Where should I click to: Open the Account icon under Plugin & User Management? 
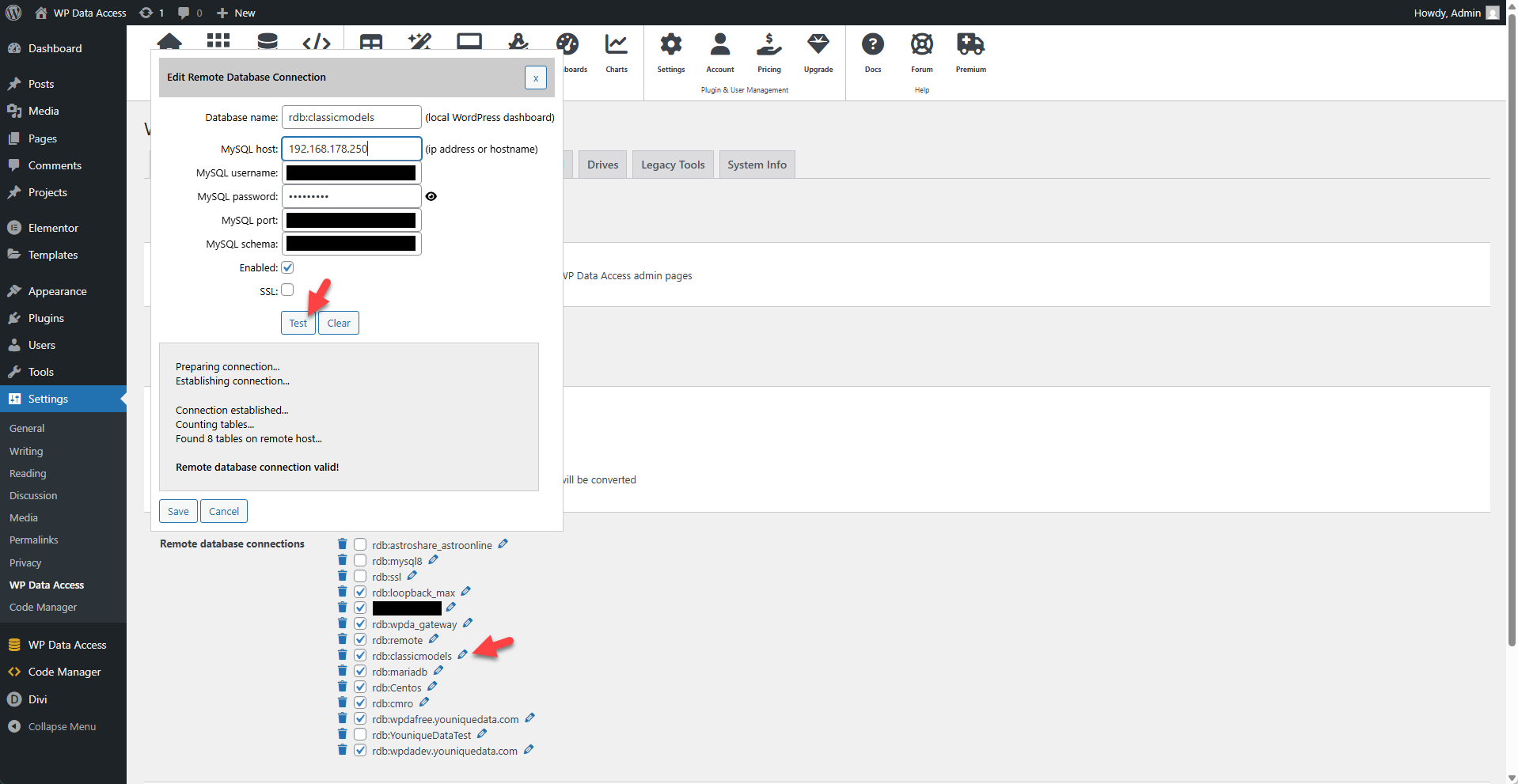(x=719, y=45)
